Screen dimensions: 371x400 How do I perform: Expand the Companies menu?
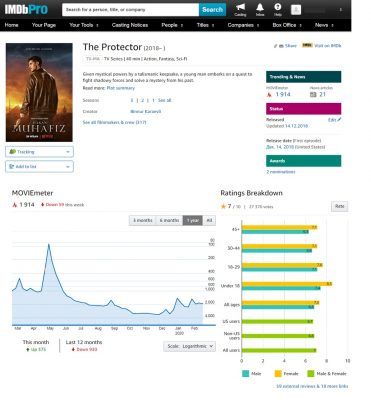[x=243, y=25]
